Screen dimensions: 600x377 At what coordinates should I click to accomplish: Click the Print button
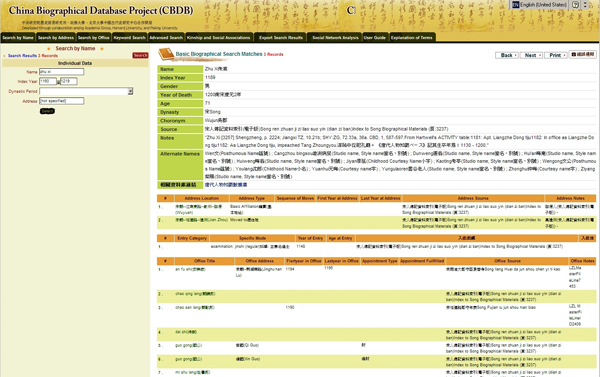(x=556, y=55)
